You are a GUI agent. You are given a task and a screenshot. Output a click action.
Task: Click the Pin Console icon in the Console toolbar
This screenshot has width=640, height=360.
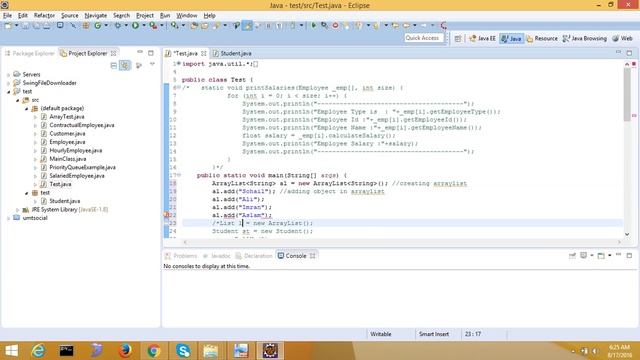[572, 256]
